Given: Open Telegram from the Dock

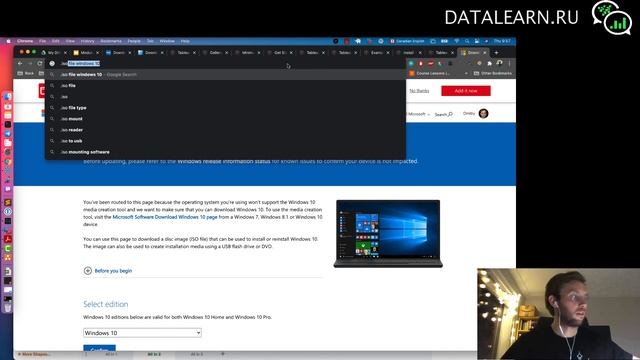Looking at the screenshot, I should [8, 133].
